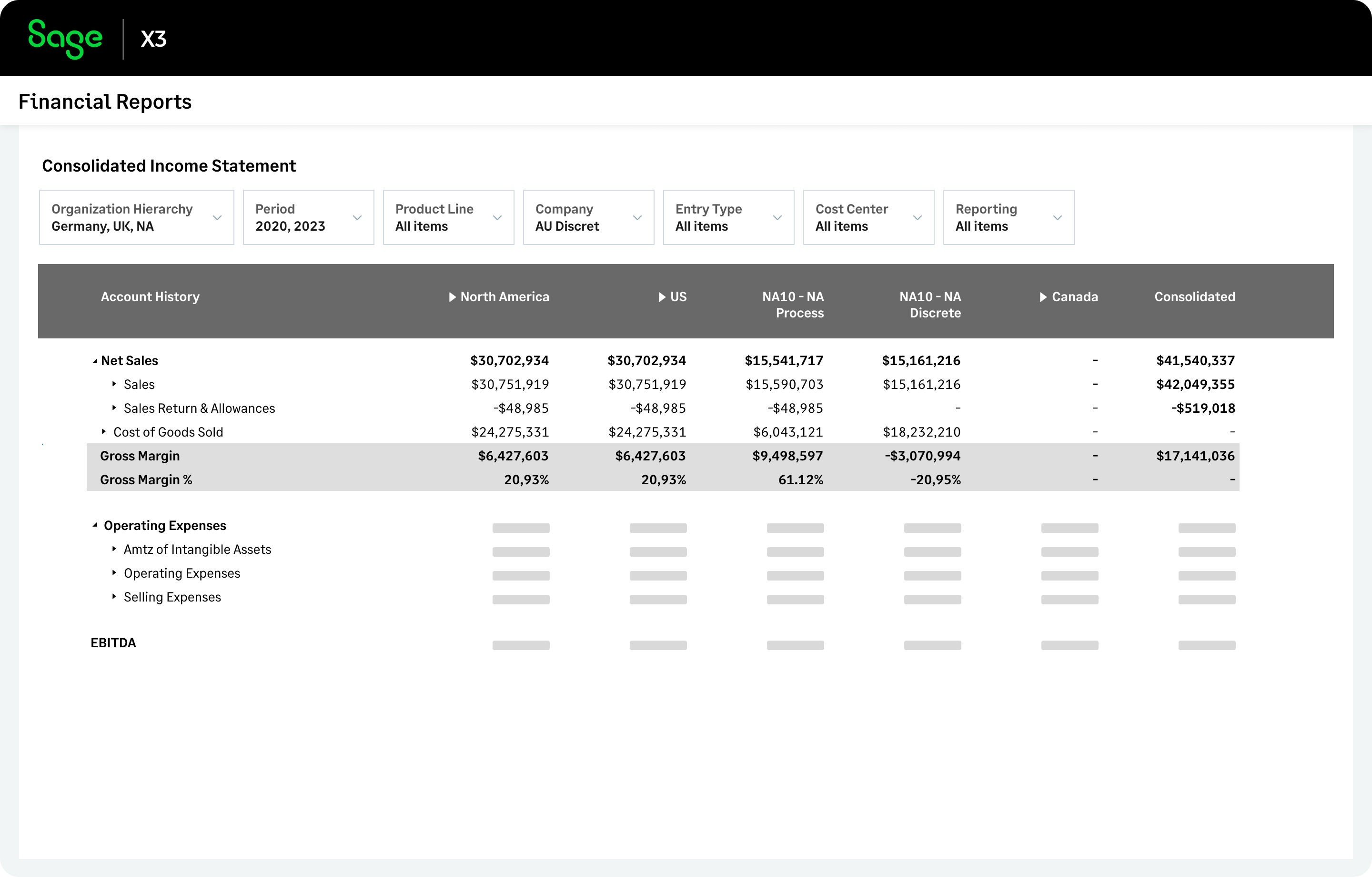This screenshot has height=877, width=1372.
Task: Click the -$519,018 consolidated value
Action: pos(1203,409)
